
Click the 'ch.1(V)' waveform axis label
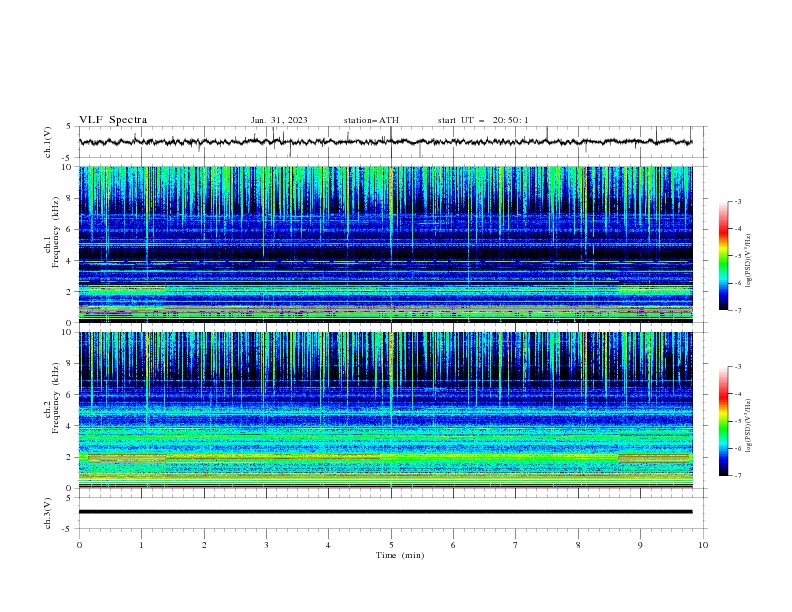(x=48, y=142)
